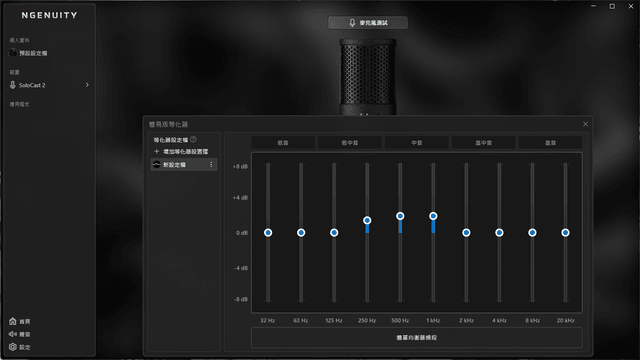Switch to the 低中音 low-mid tab
This screenshot has width=640, height=360.
coord(350,143)
